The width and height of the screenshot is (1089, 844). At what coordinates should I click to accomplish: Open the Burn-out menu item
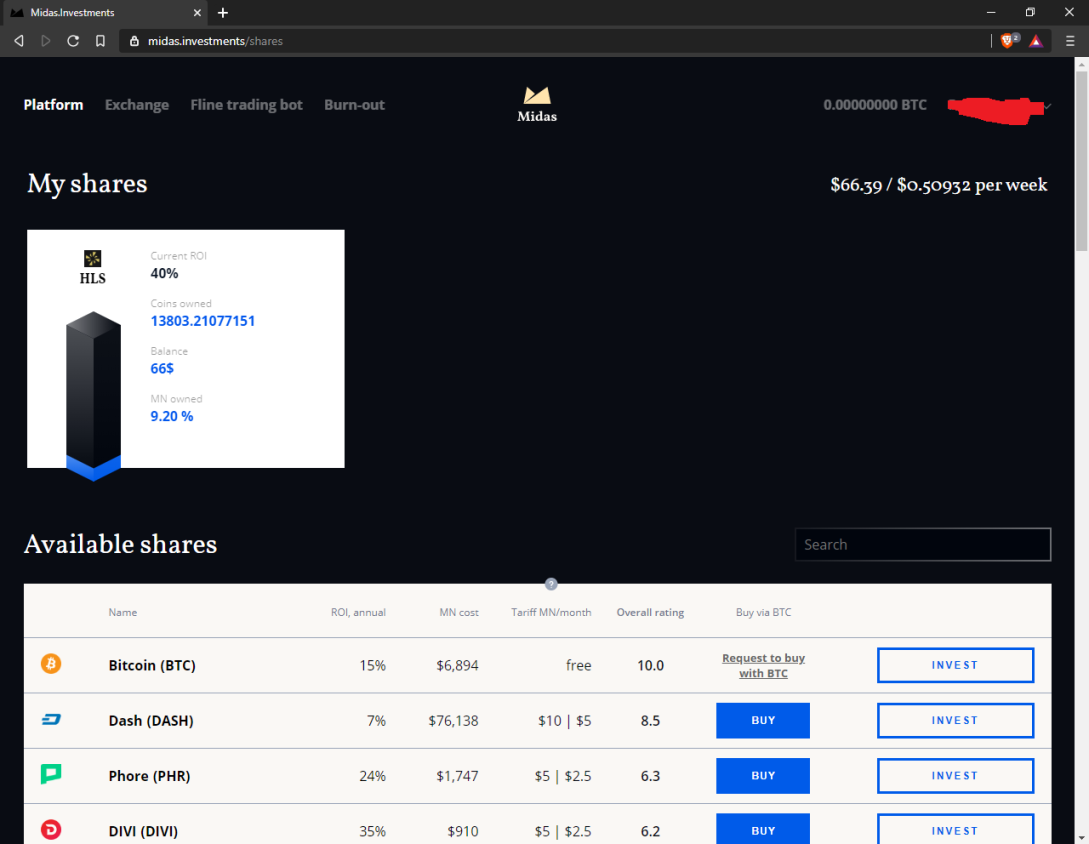(x=354, y=105)
